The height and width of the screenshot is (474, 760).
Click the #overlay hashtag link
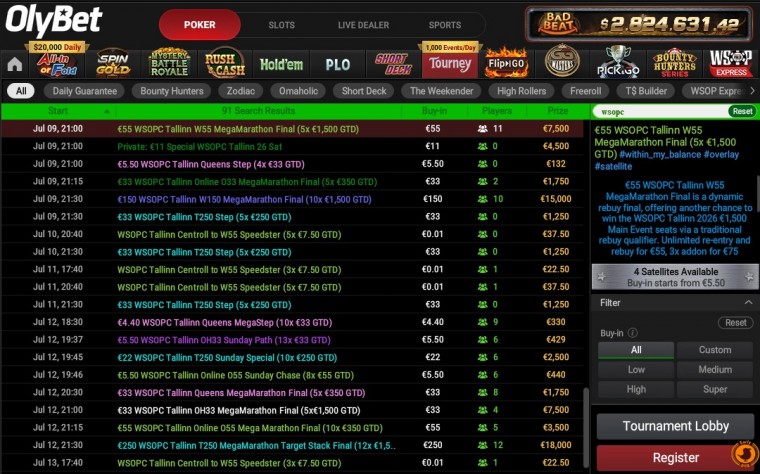[721, 154]
